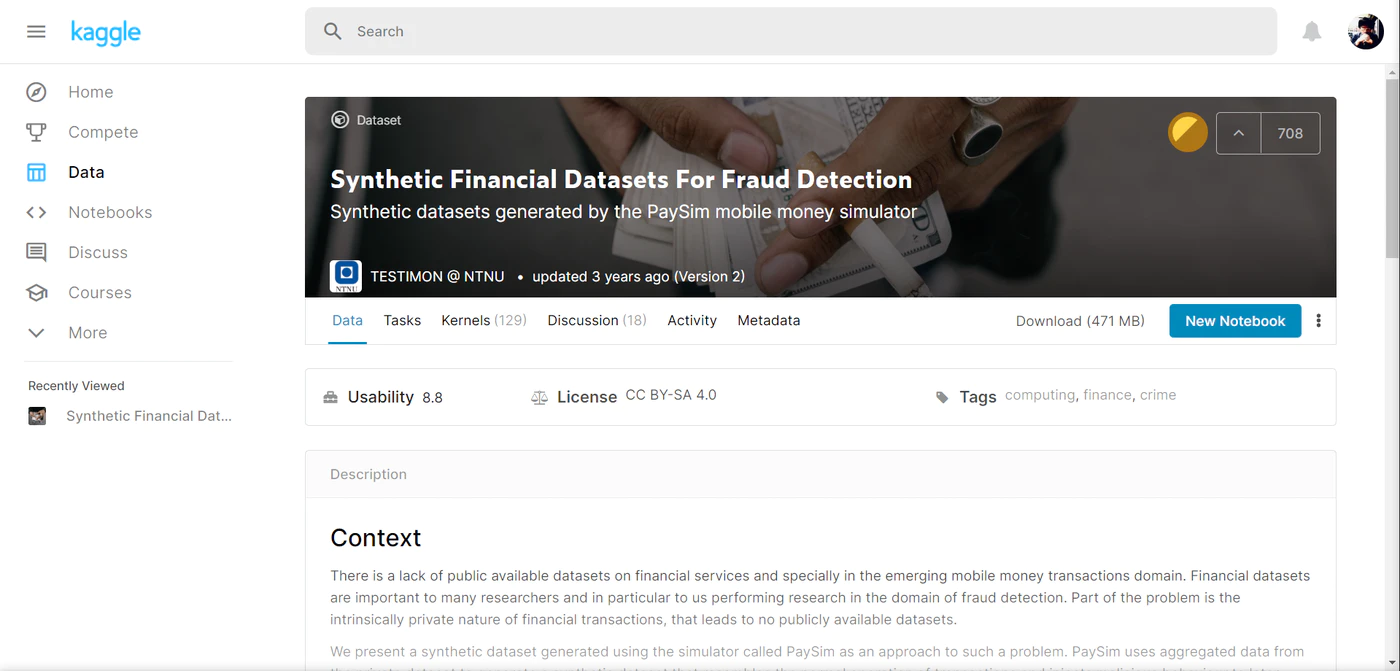Click the New Notebook button
The image size is (1400, 671).
[x=1235, y=321]
